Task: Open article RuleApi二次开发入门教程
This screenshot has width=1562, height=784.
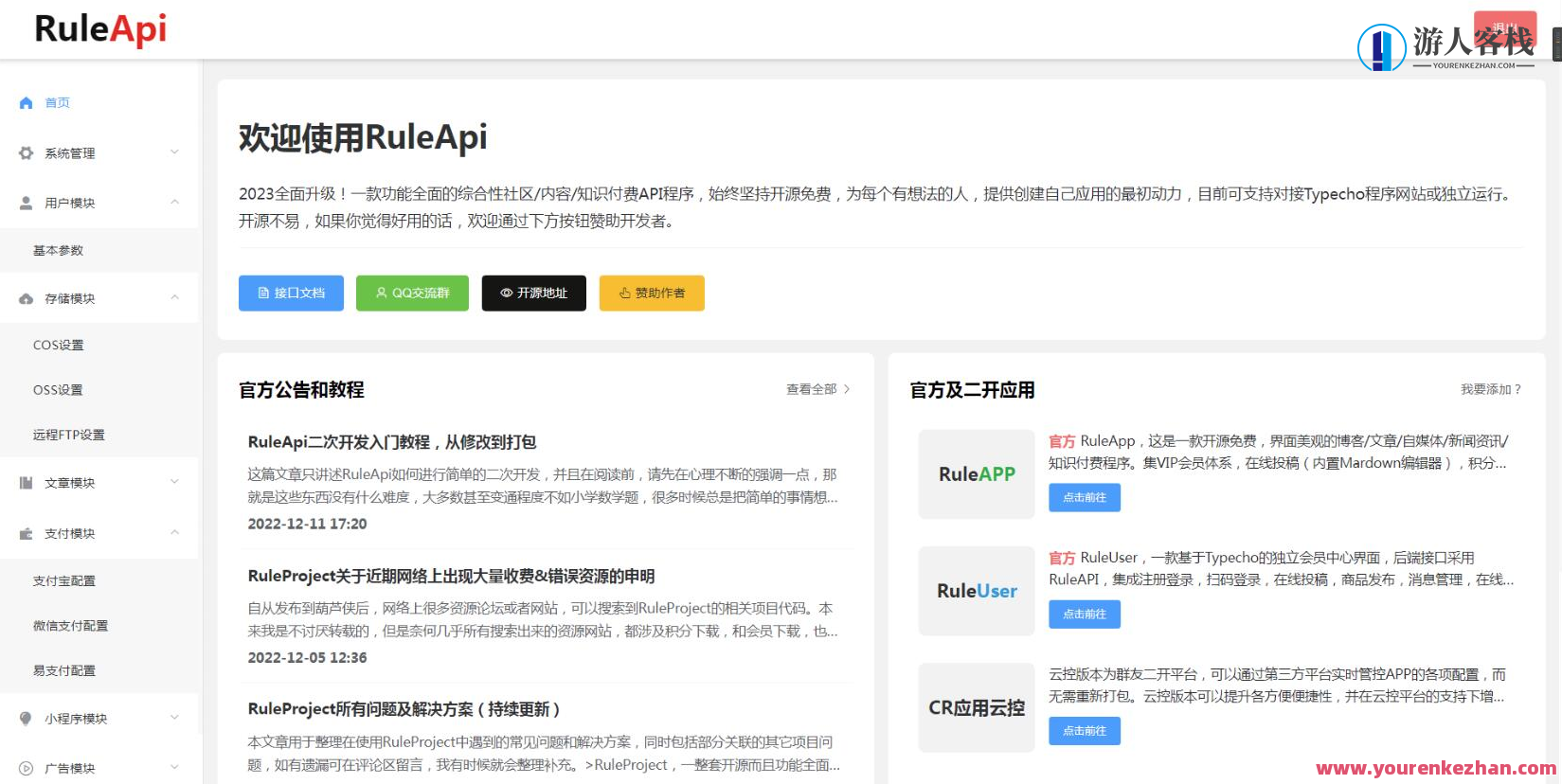Action: (x=392, y=442)
